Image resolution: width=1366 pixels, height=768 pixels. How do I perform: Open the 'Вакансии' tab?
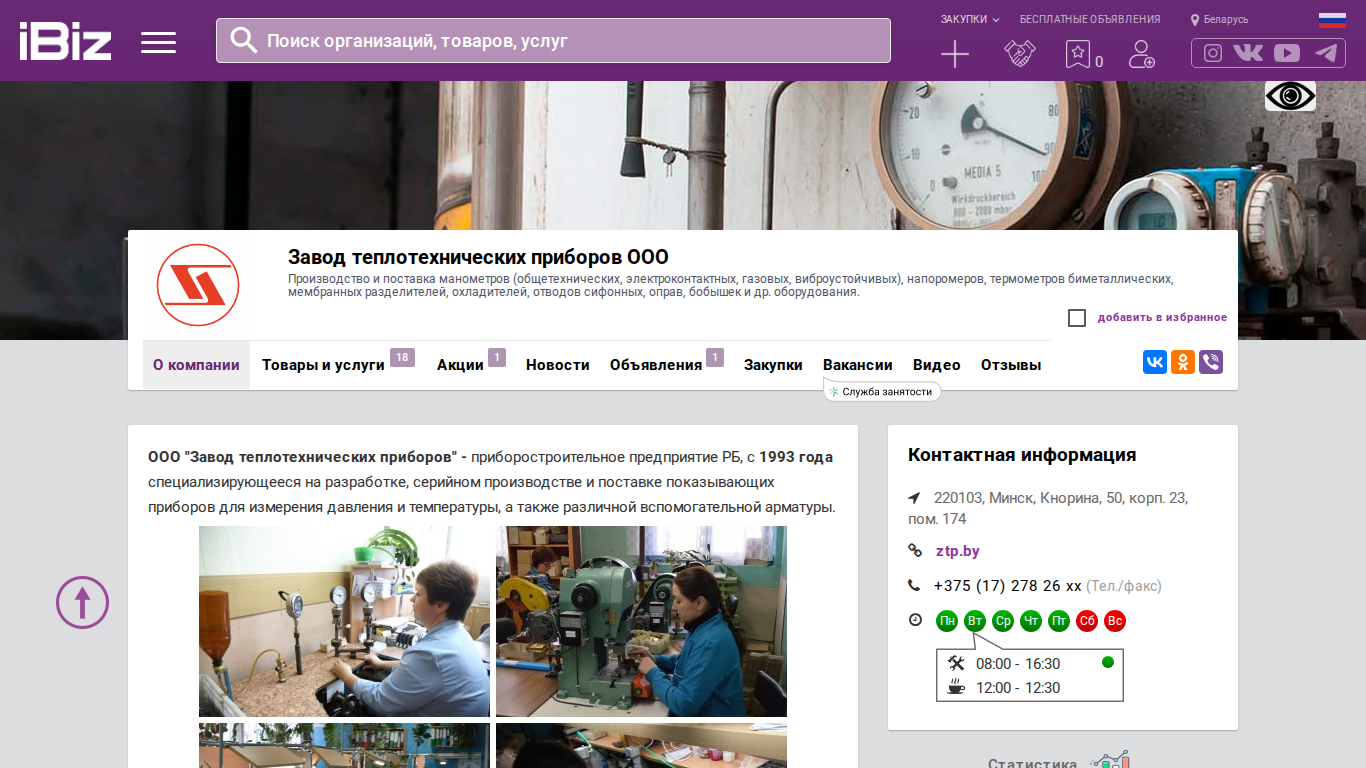(858, 365)
